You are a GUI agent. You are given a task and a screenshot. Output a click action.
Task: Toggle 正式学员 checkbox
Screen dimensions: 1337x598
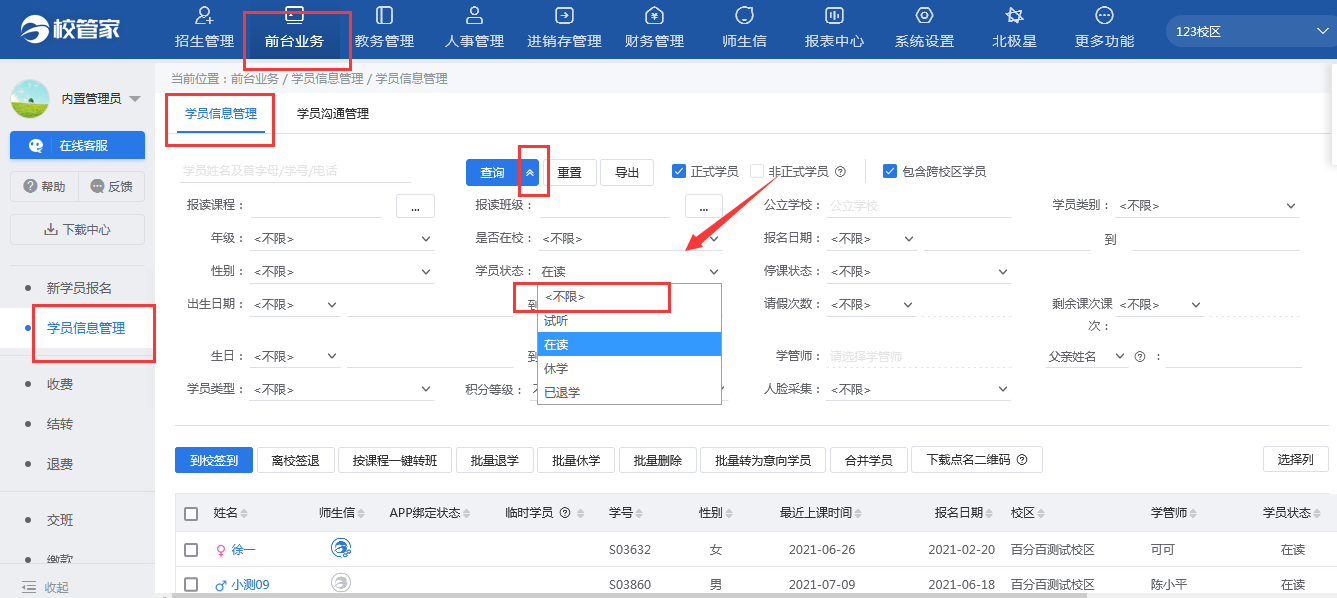click(x=679, y=171)
